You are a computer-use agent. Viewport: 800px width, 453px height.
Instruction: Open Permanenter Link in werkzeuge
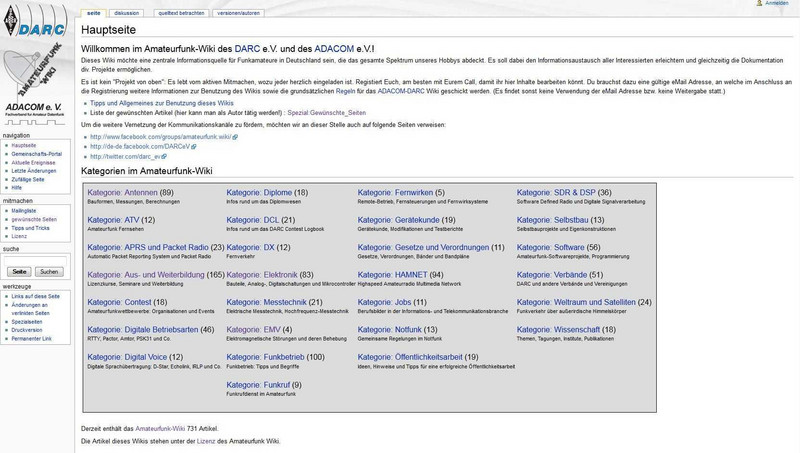[32, 339]
